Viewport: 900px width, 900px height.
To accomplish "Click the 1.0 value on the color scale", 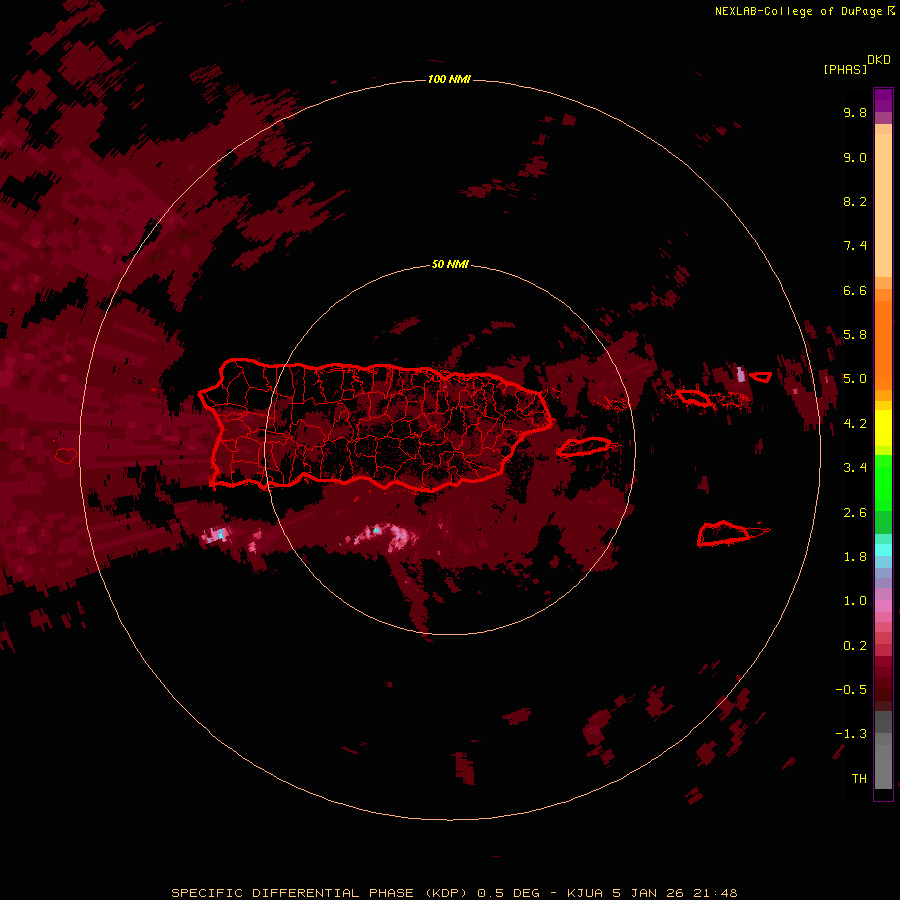I will pos(855,601).
